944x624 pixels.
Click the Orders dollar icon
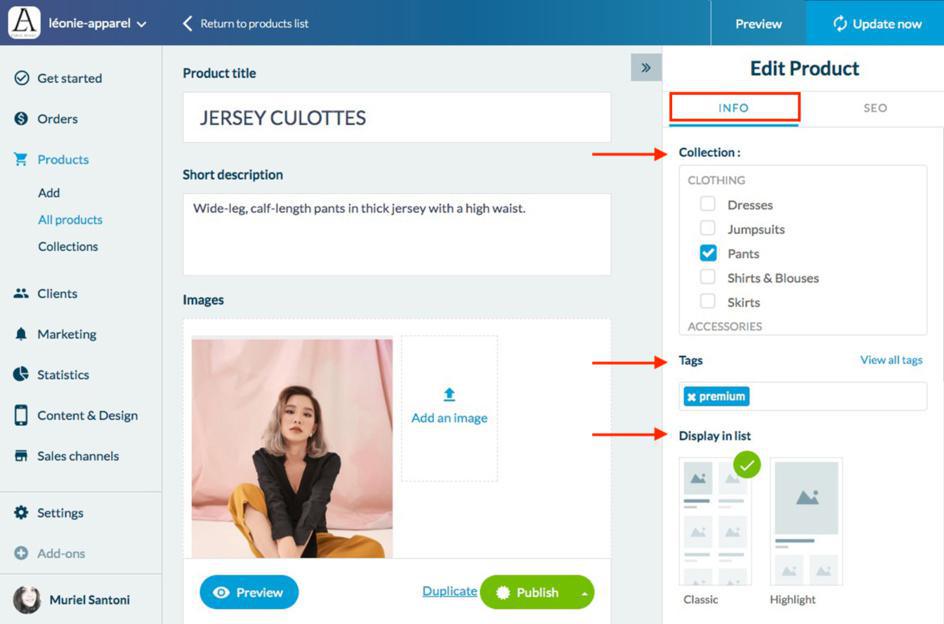click(x=21, y=119)
